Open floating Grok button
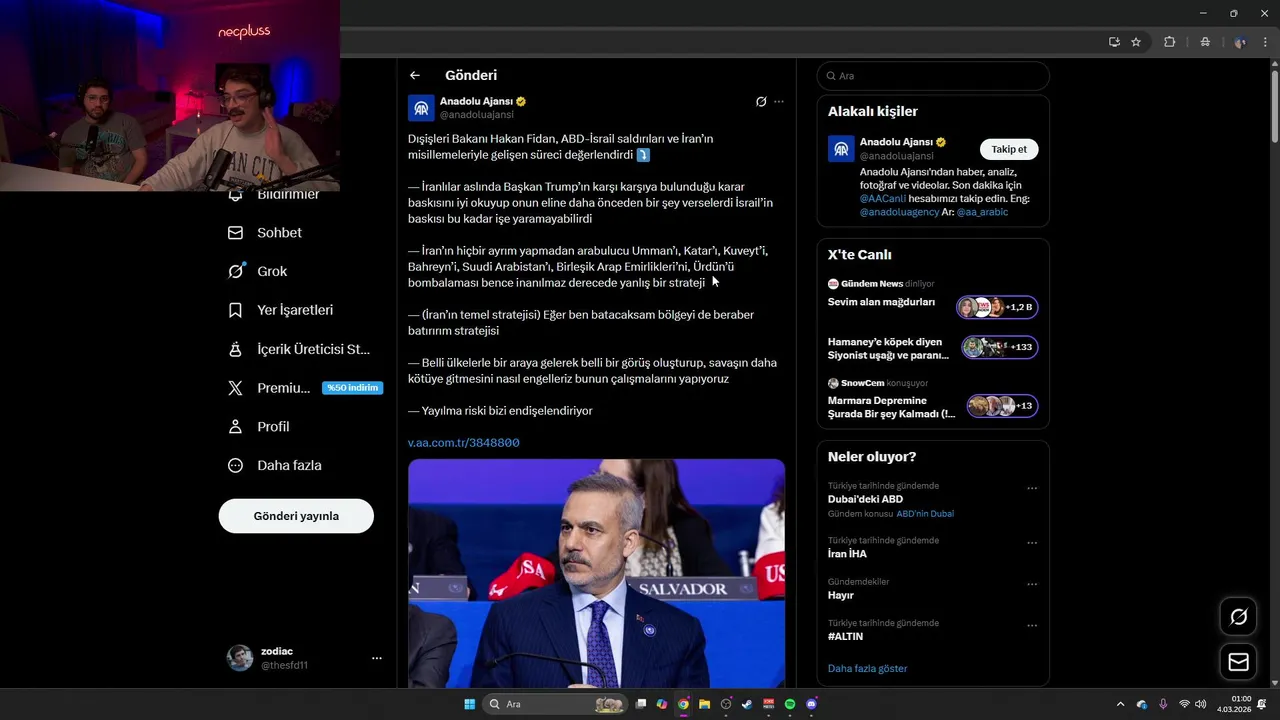 [x=1238, y=617]
